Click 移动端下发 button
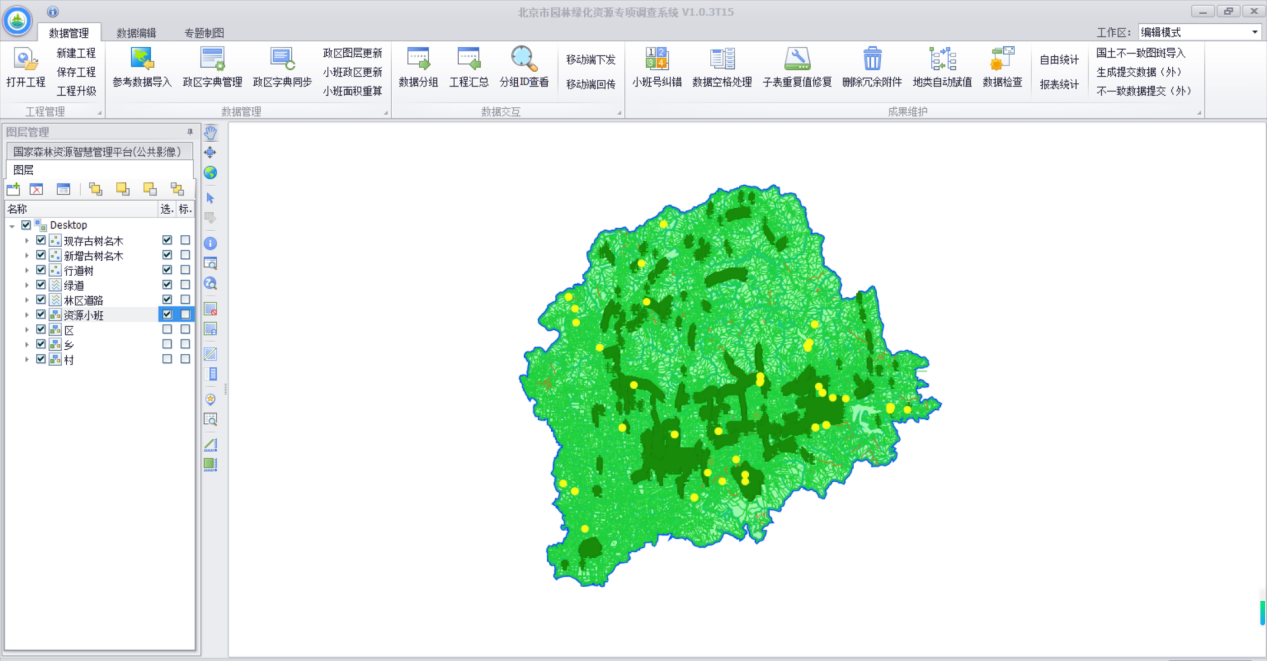Image resolution: width=1267 pixels, height=661 pixels. point(590,60)
